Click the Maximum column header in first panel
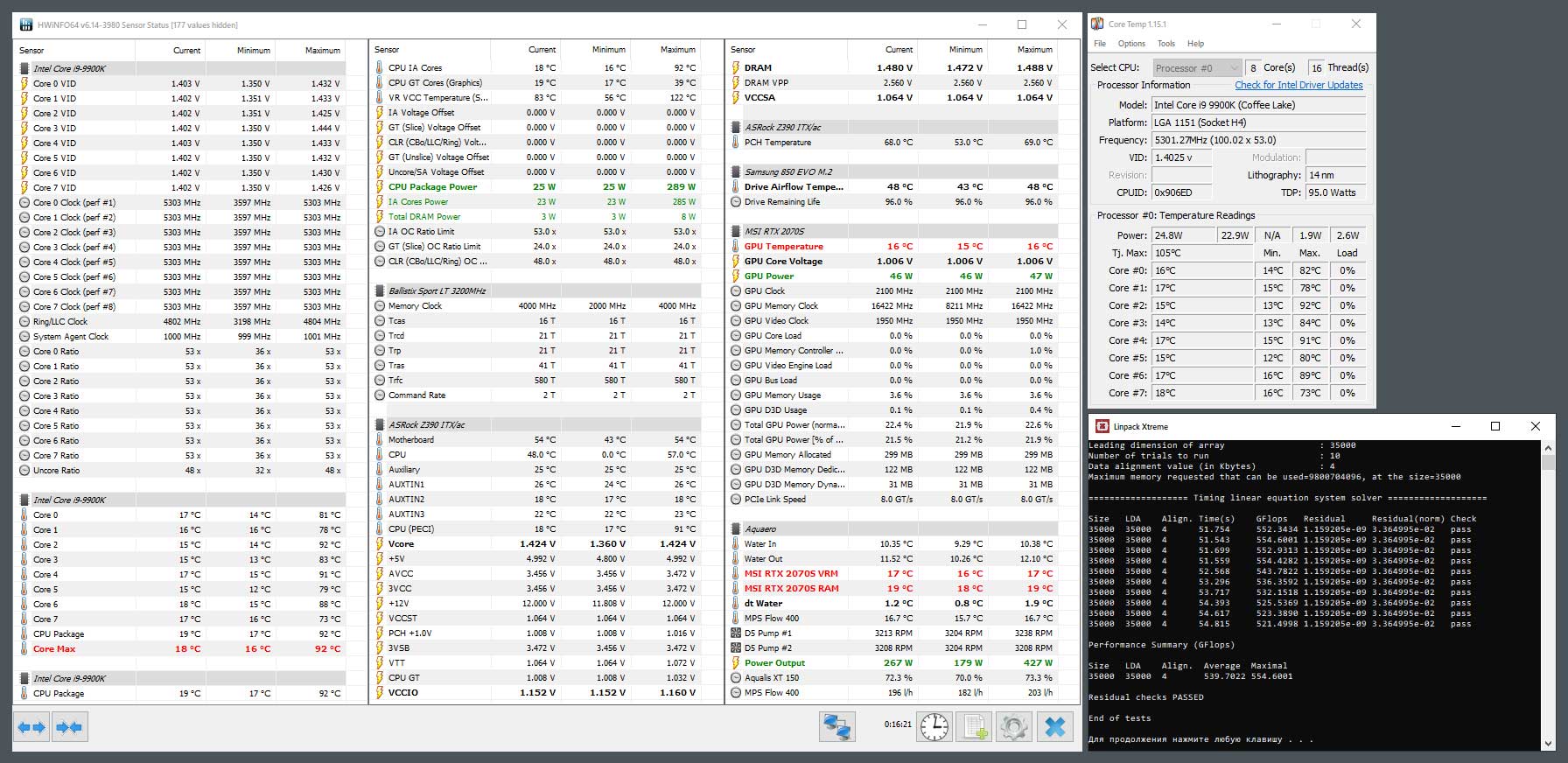 322,50
